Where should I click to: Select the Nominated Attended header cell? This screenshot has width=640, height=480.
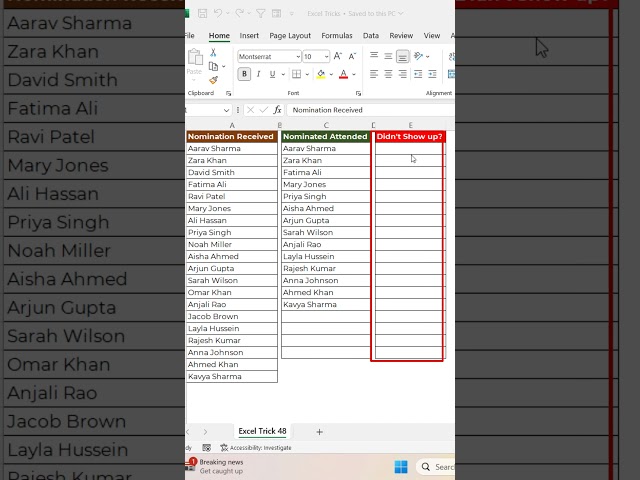point(325,136)
